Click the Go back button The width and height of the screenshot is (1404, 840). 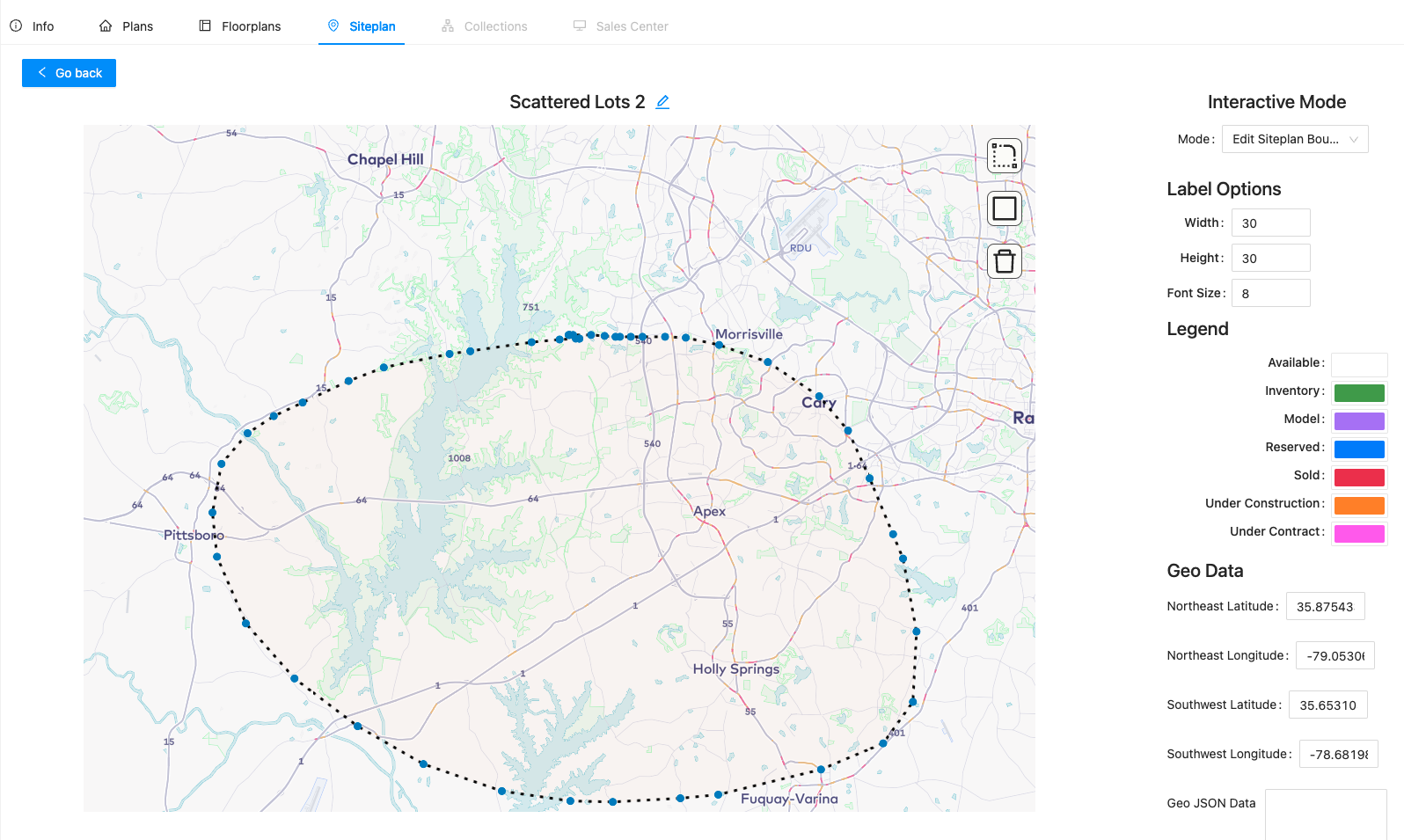(69, 73)
